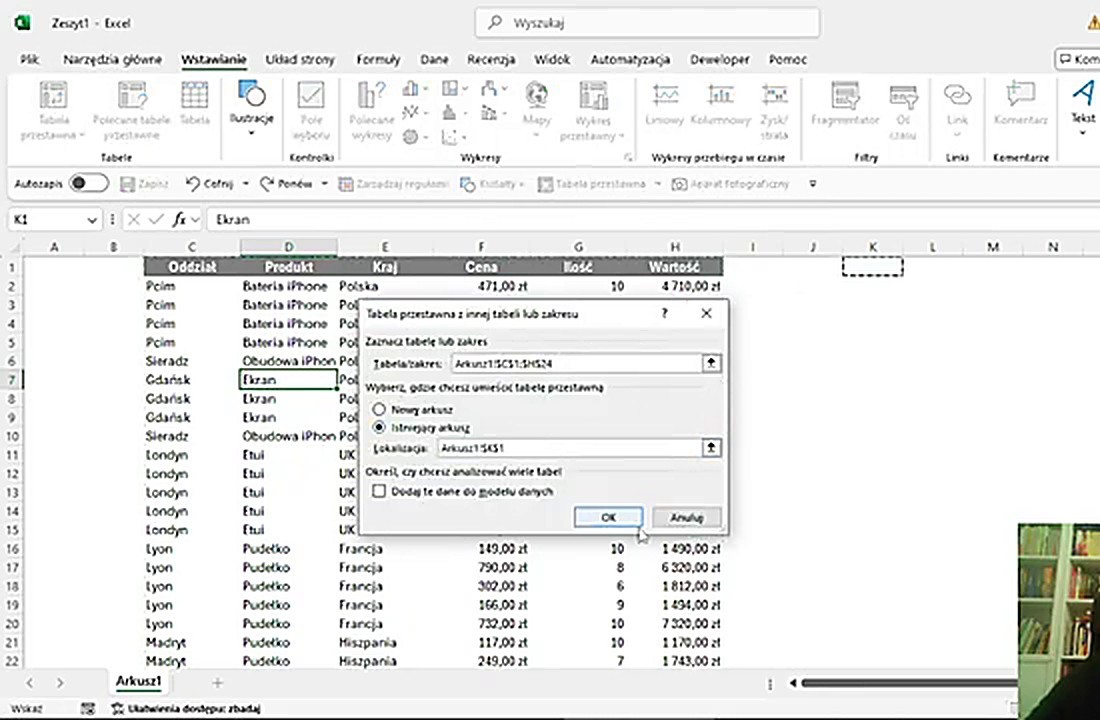Click the collapse range icon beside Tabela/zakres
1100x720 pixels.
coord(711,363)
